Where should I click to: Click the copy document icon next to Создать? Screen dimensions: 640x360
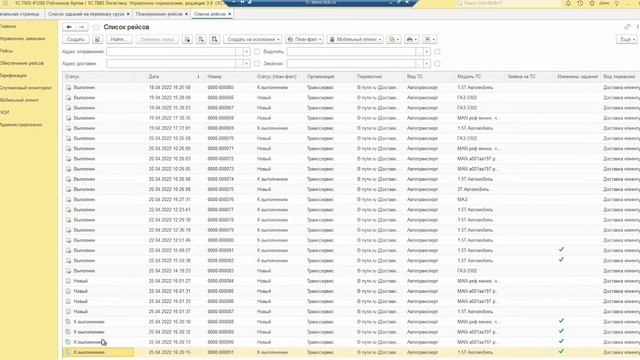click(97, 39)
